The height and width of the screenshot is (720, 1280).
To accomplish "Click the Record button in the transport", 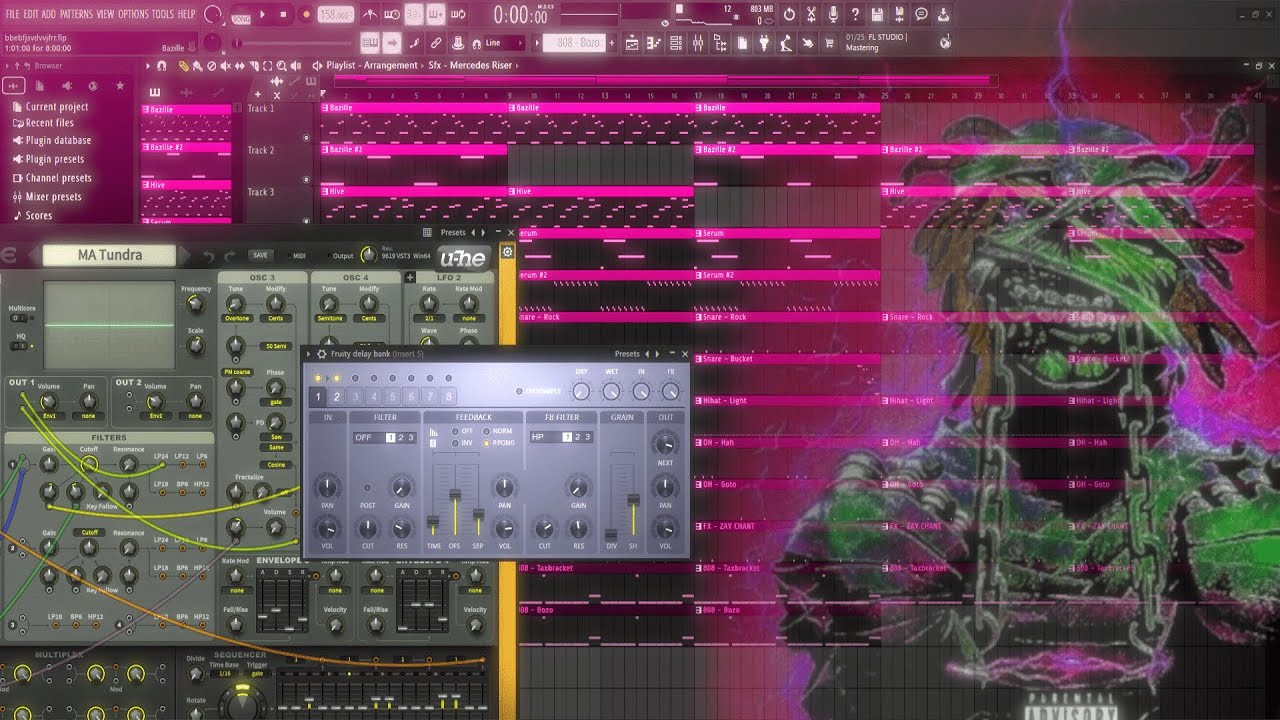I will [306, 14].
